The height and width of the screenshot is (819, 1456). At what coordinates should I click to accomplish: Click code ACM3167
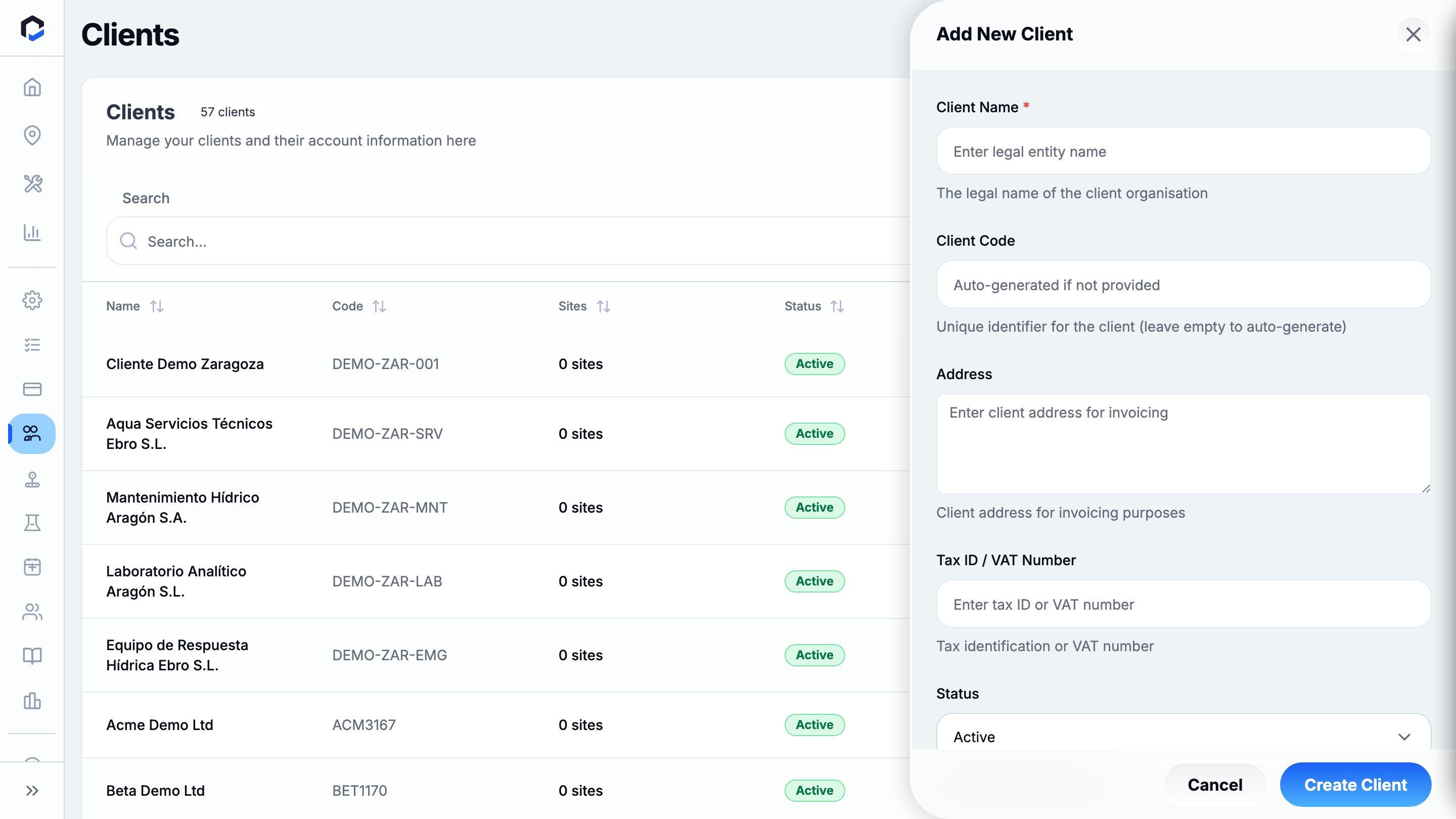coord(363,724)
